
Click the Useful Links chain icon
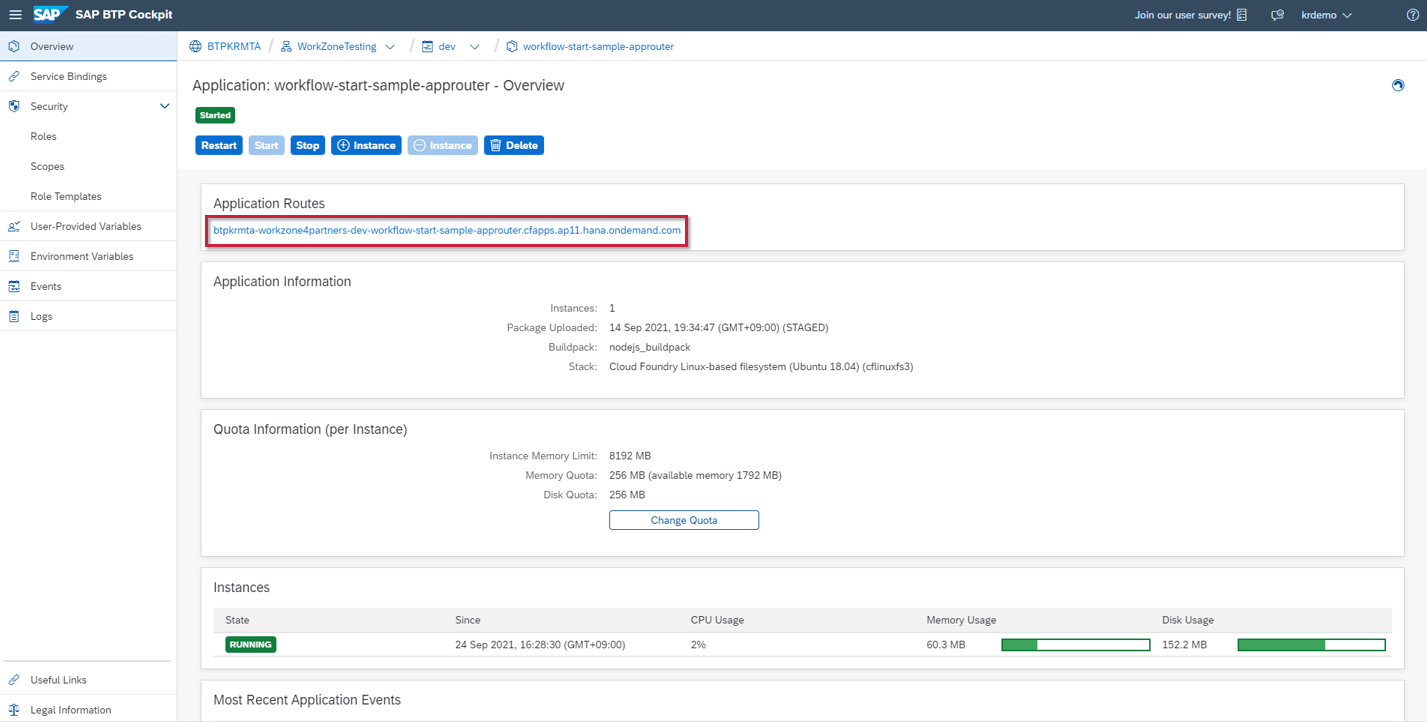tap(14, 680)
